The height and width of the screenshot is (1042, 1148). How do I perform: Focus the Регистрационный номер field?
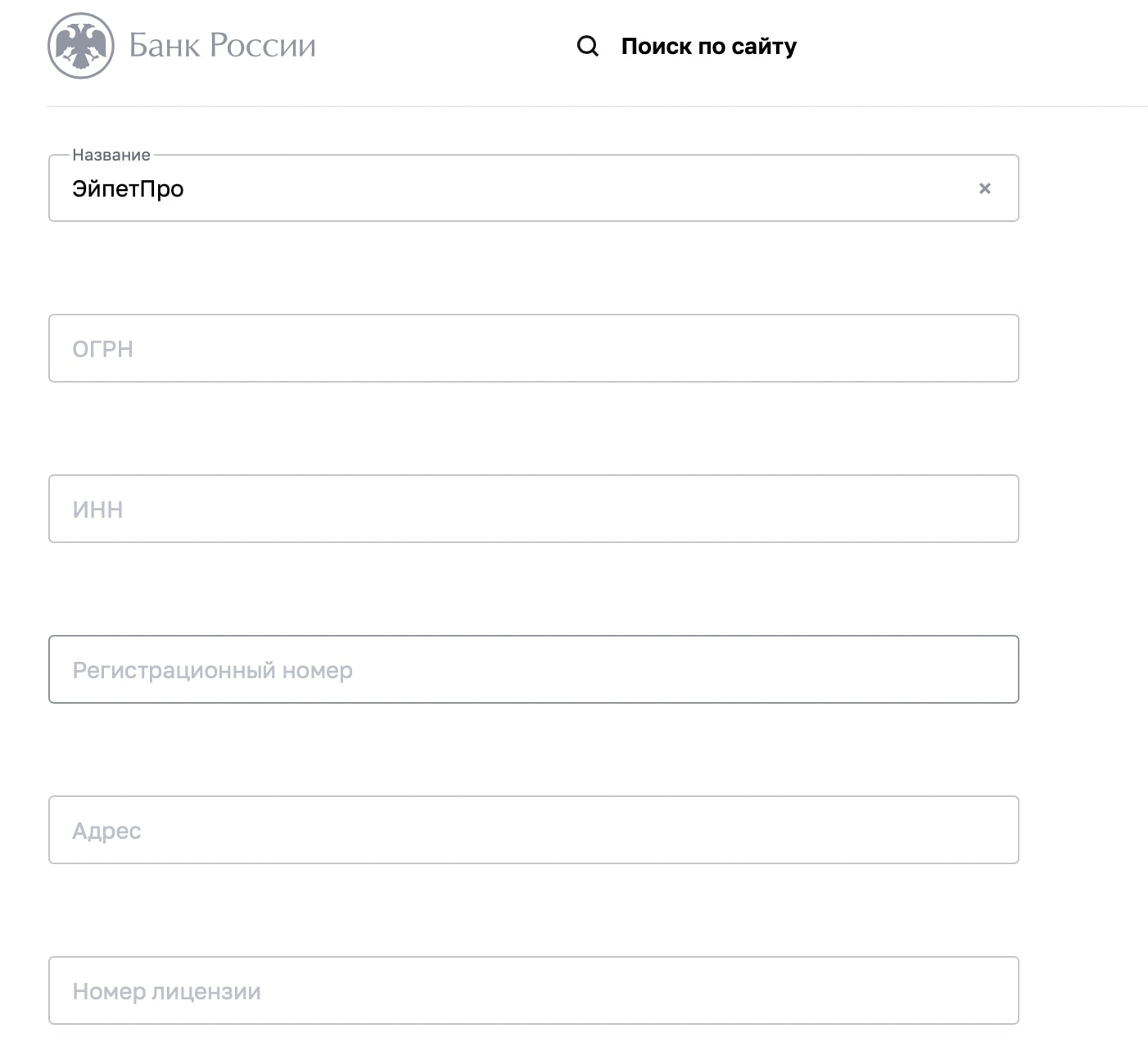pos(533,669)
